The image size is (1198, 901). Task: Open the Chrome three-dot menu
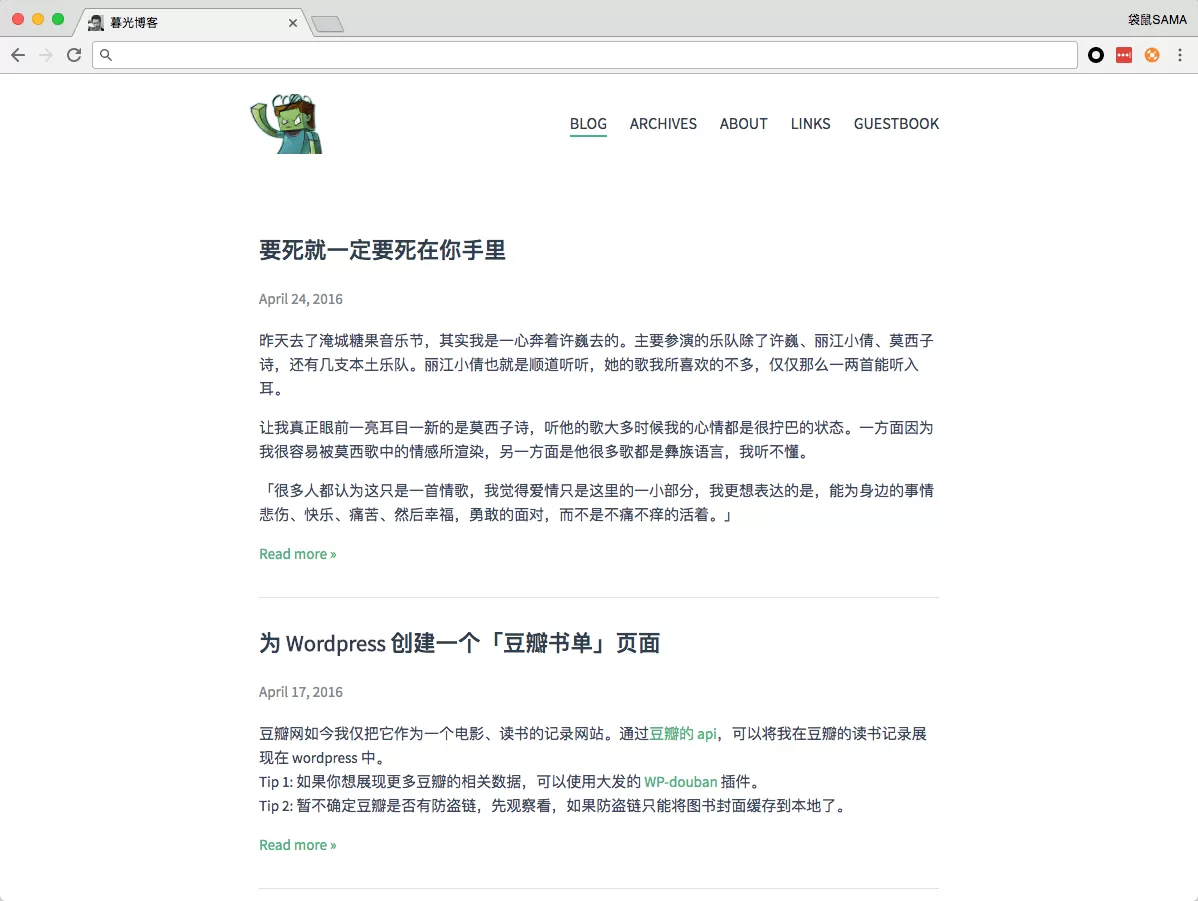pyautogui.click(x=1180, y=55)
